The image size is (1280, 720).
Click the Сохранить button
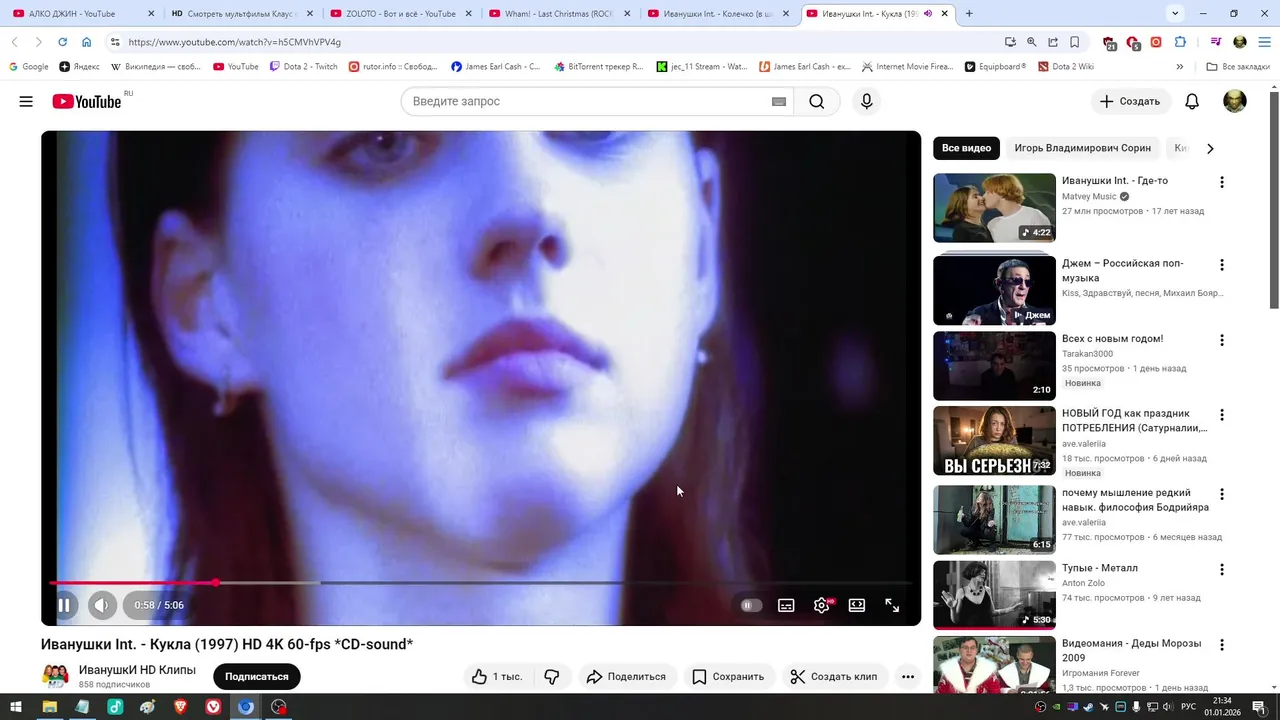[x=728, y=677]
